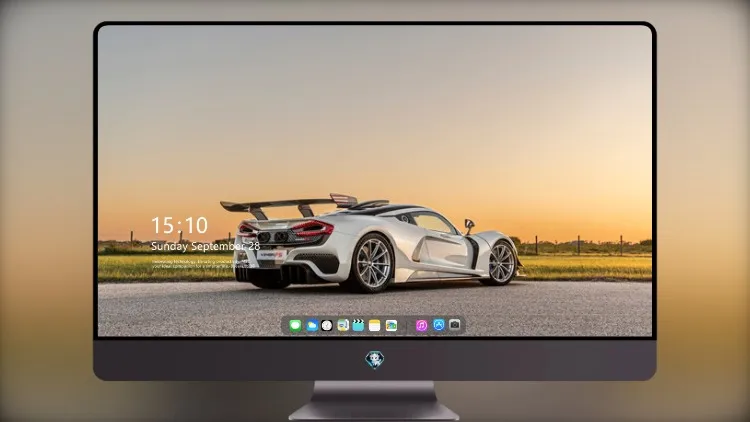Click the 15:10 clock widget
This screenshot has width=750, height=422.
pyautogui.click(x=179, y=225)
